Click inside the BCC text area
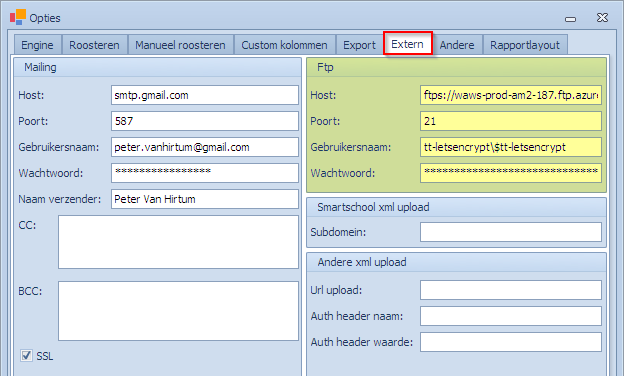 [x=178, y=311]
